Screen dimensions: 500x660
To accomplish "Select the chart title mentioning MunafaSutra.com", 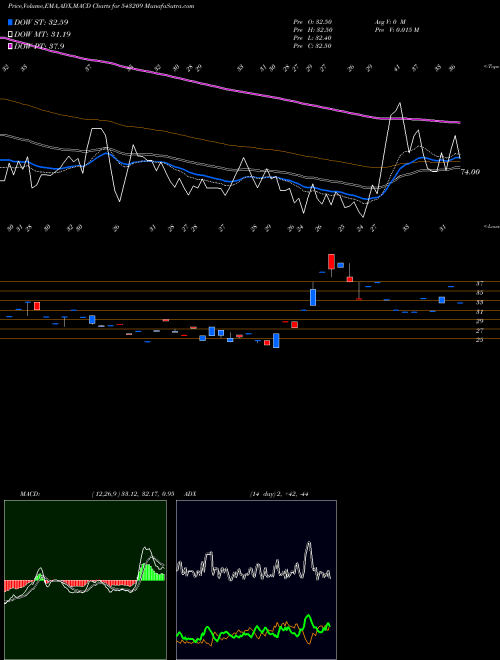I will pos(101,6).
